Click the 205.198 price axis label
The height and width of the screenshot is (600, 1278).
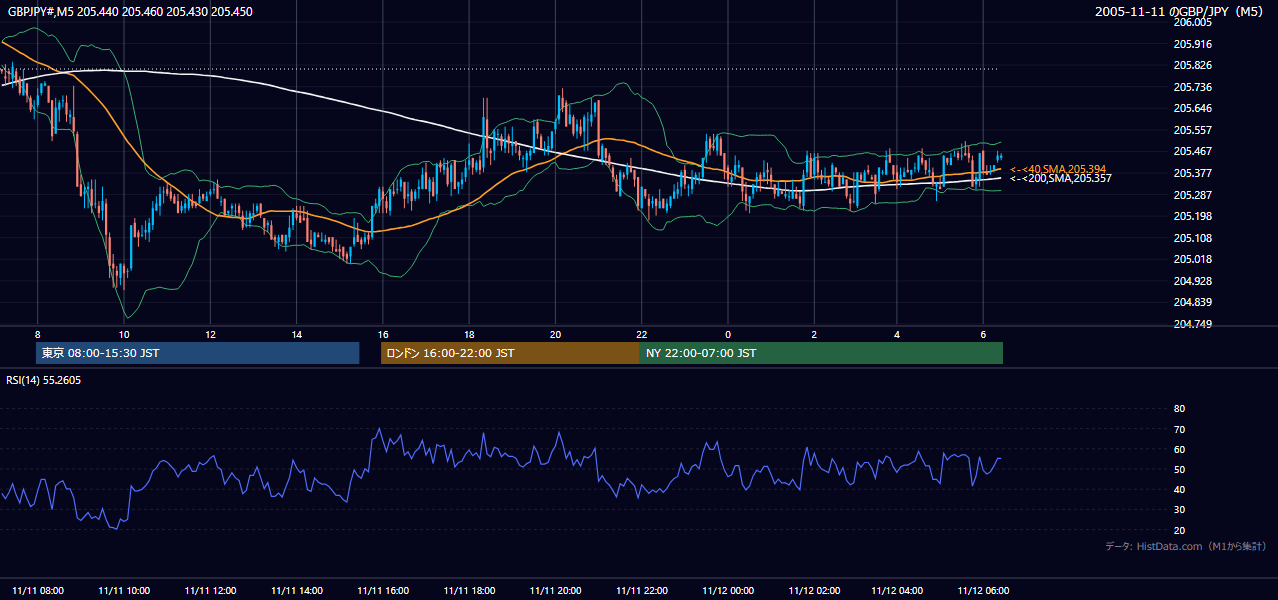[1192, 216]
